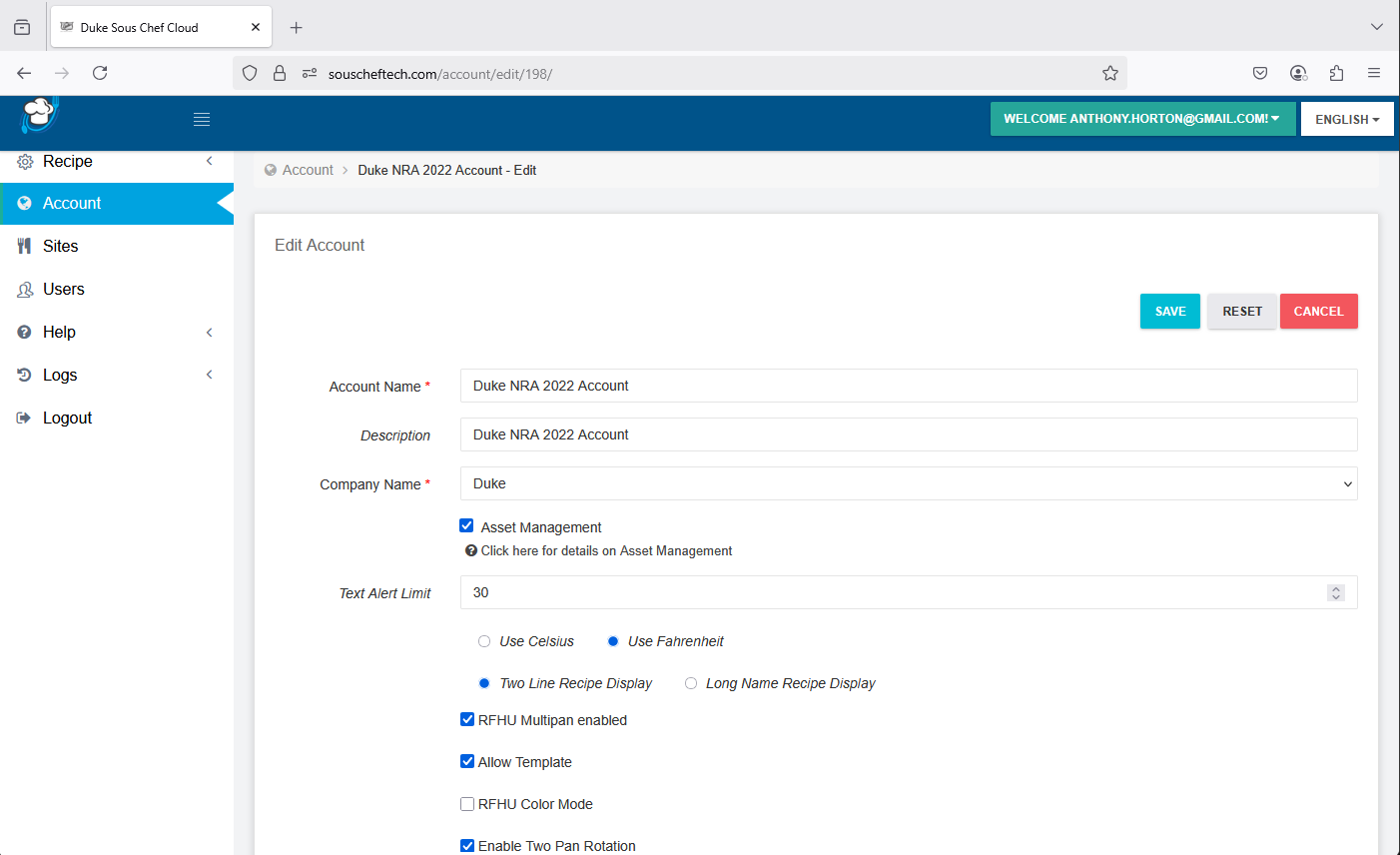This screenshot has width=1400, height=855.
Task: Click the Logout icon in sidebar
Action: 24,418
